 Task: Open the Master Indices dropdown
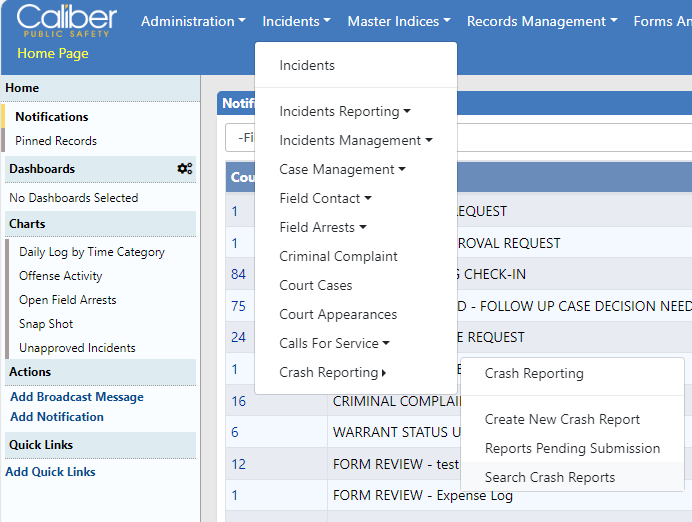[x=398, y=21]
